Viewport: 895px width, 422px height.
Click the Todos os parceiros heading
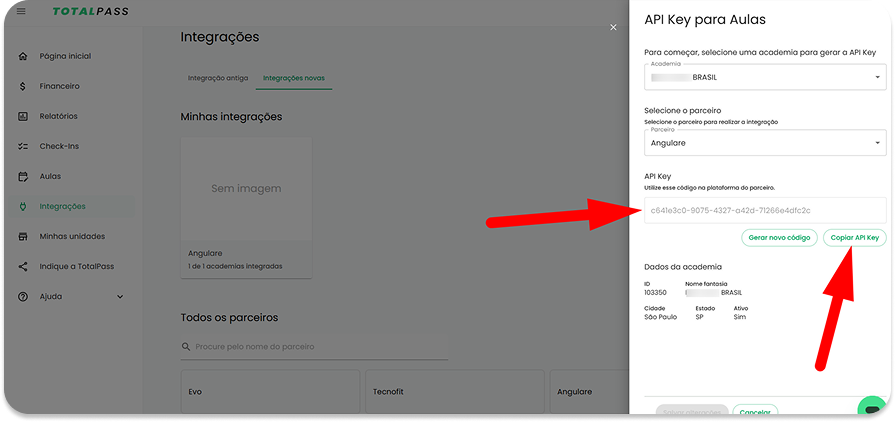coord(229,317)
